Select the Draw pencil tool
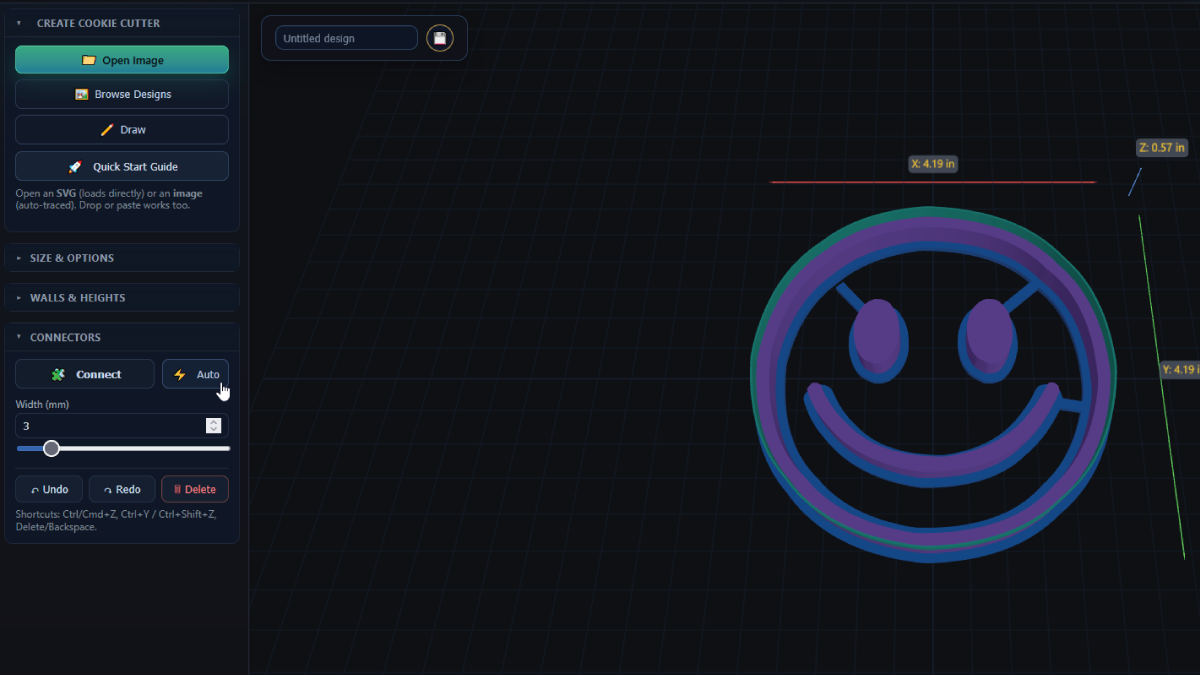 [x=122, y=130]
